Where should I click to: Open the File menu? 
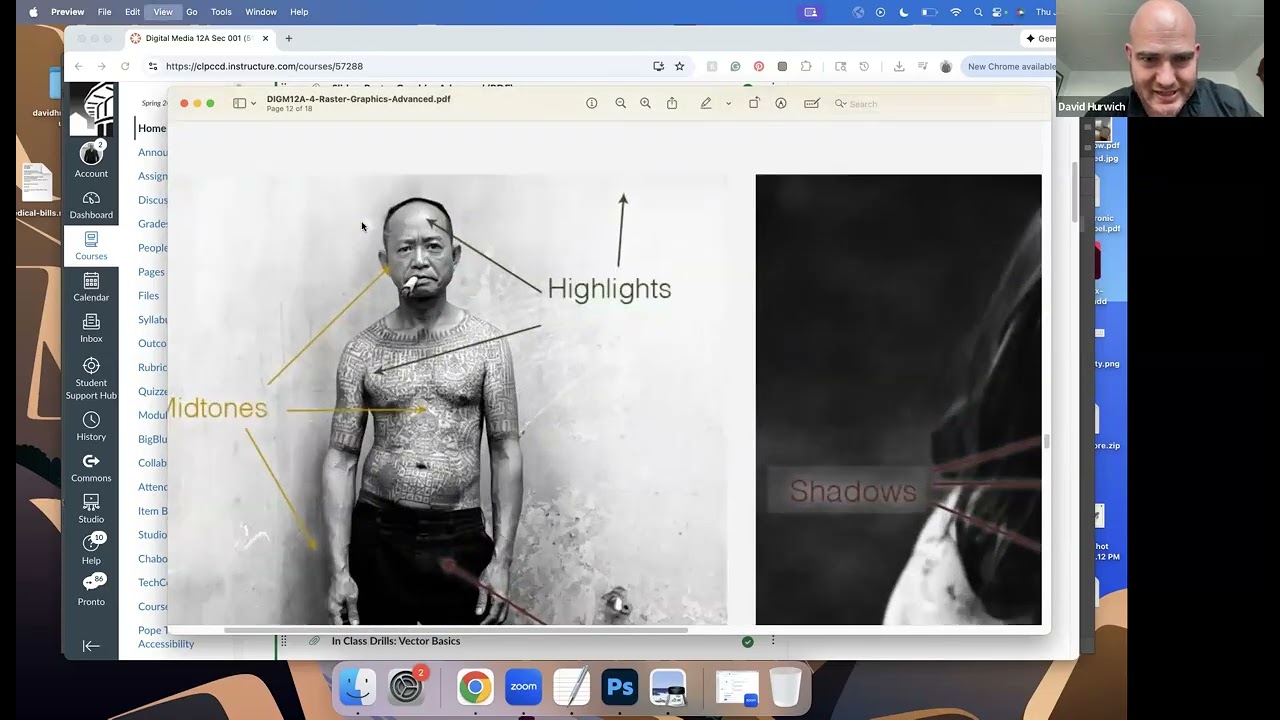coord(104,12)
